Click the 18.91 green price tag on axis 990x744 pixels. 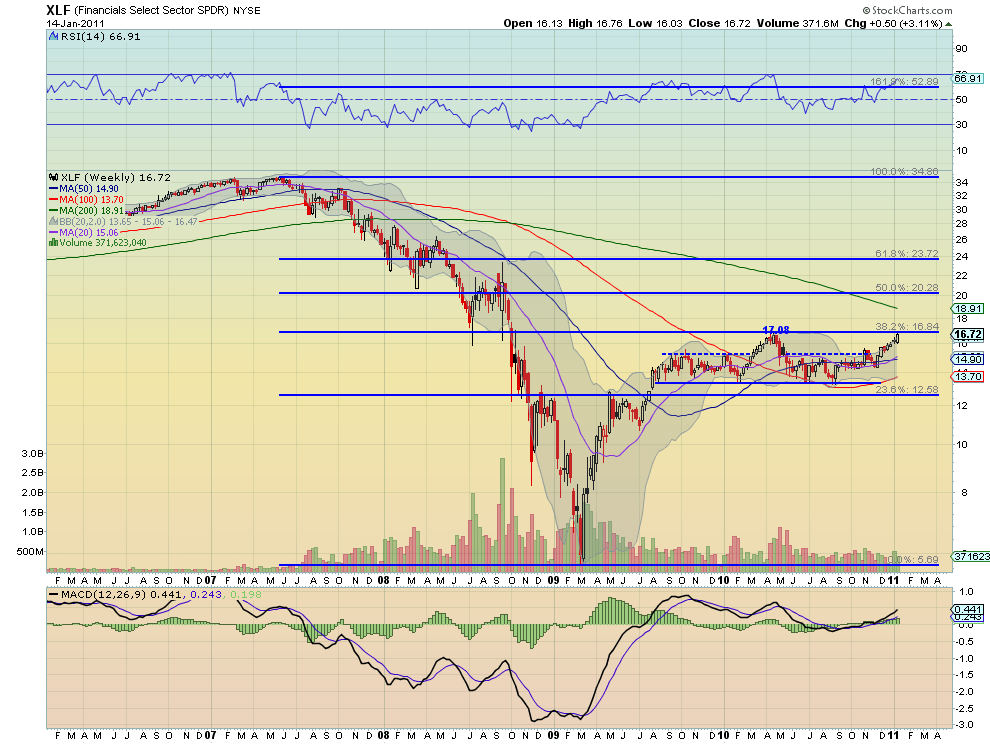pos(968,308)
